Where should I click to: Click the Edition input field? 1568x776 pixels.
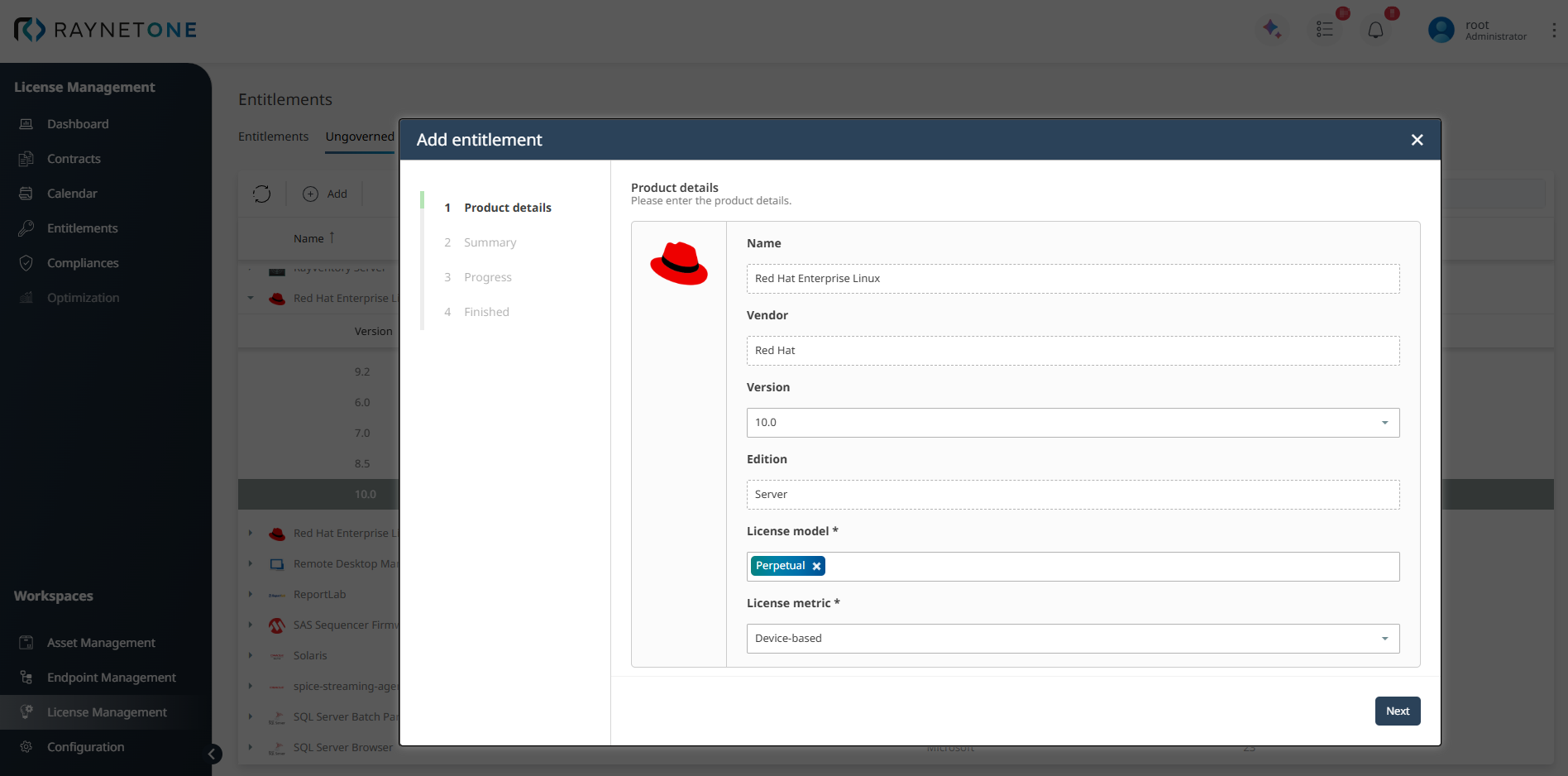[1073, 495]
